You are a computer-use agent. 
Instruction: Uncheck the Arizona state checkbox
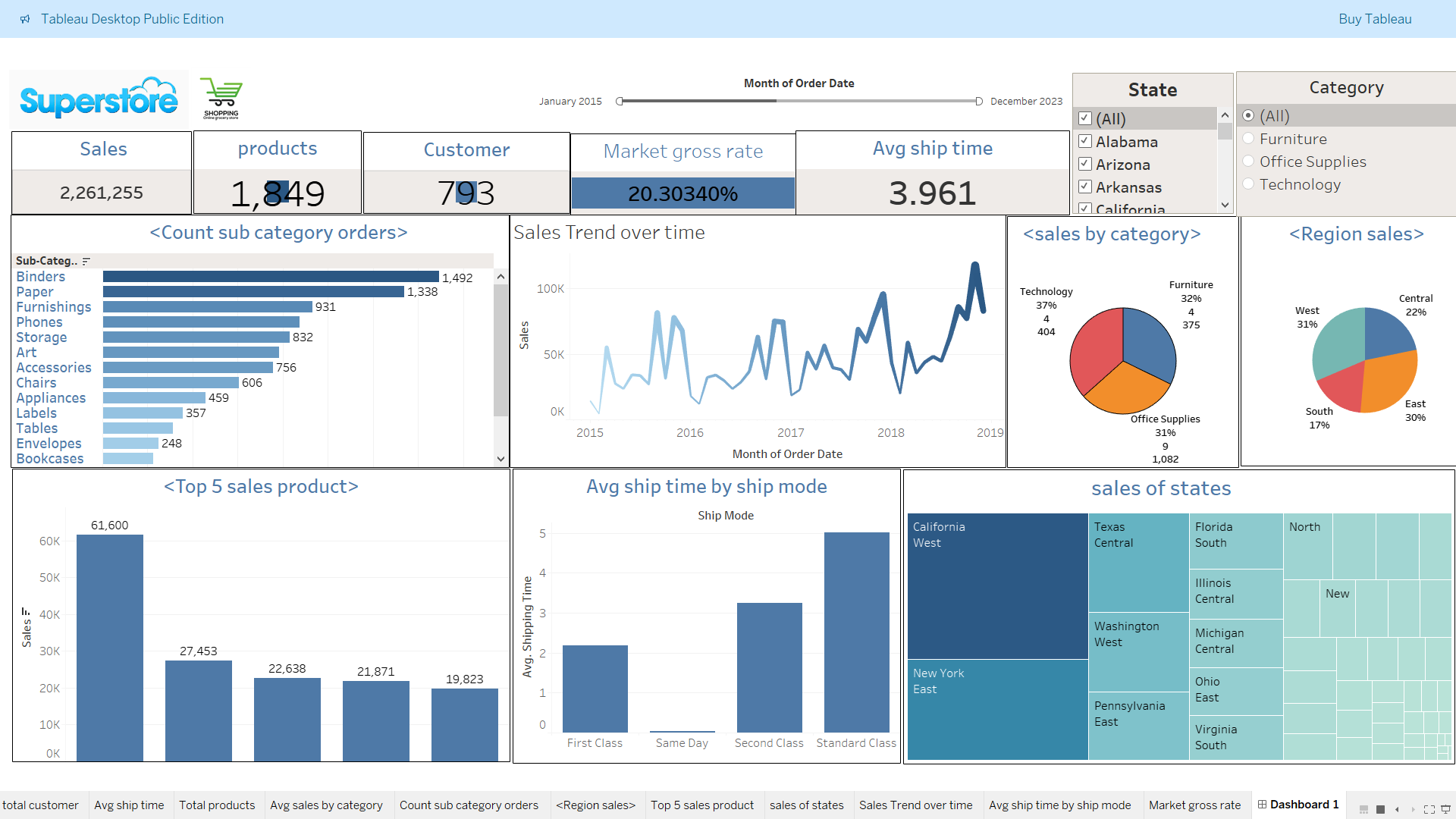coord(1085,164)
